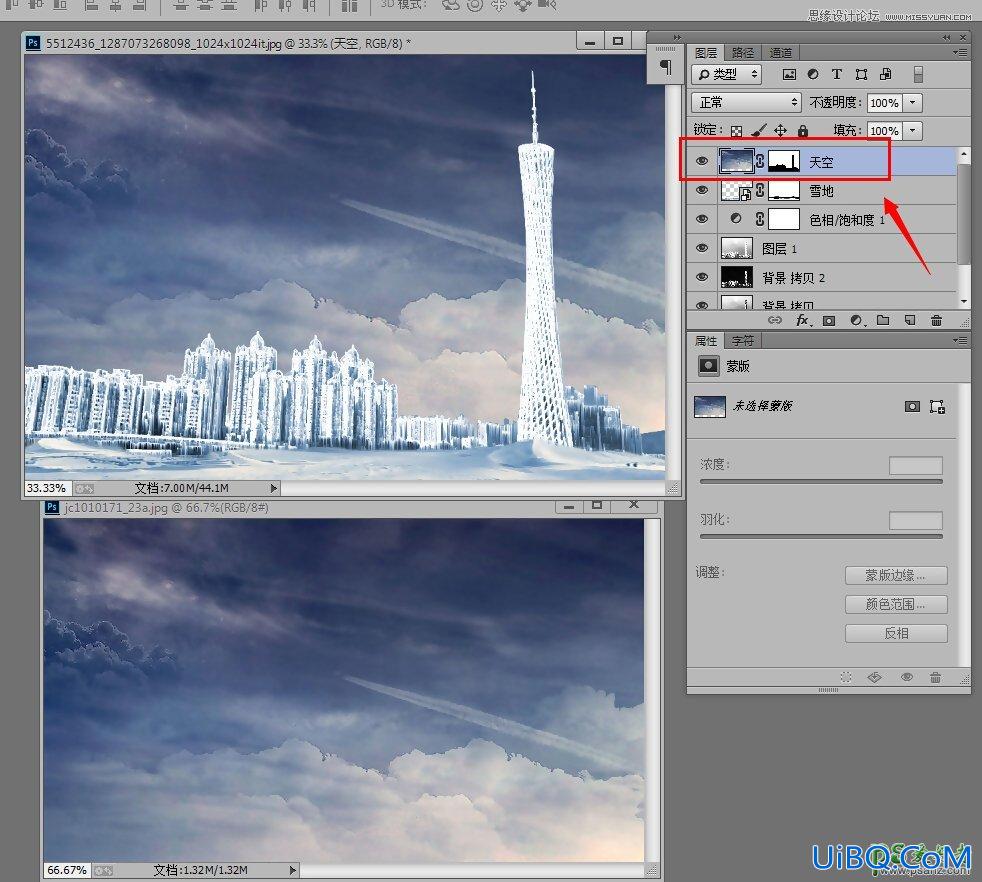Select pixel mask icon in Properties
The image size is (982, 882).
[x=912, y=407]
